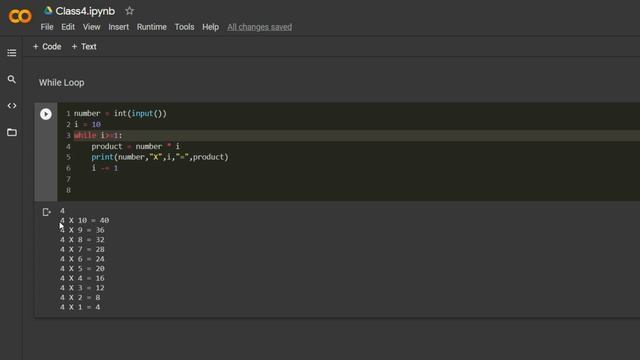Rename the Class4.ipynb notebook title
Viewport: 640px width, 360px height.
coord(85,11)
